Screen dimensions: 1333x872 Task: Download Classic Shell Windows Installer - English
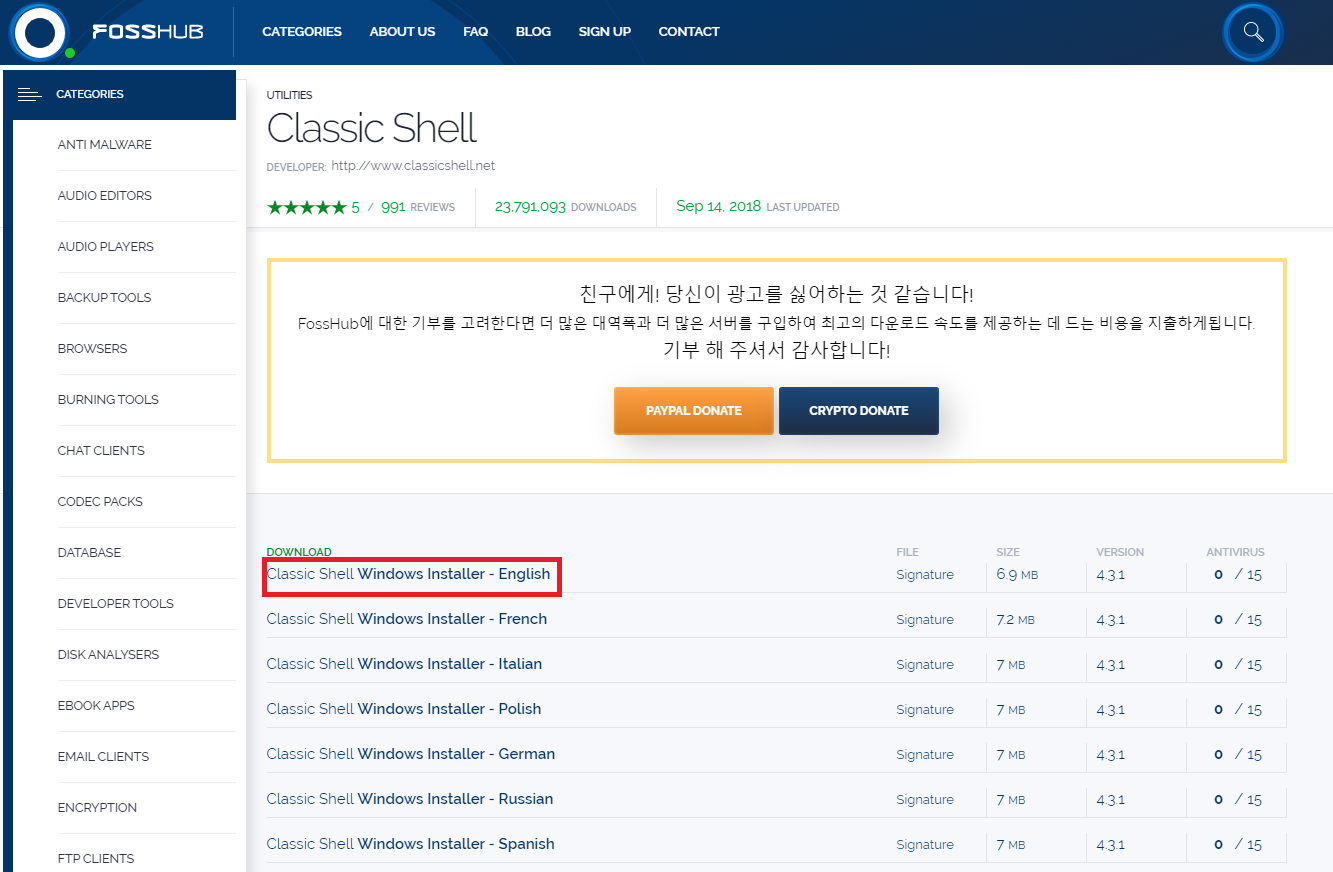click(408, 574)
